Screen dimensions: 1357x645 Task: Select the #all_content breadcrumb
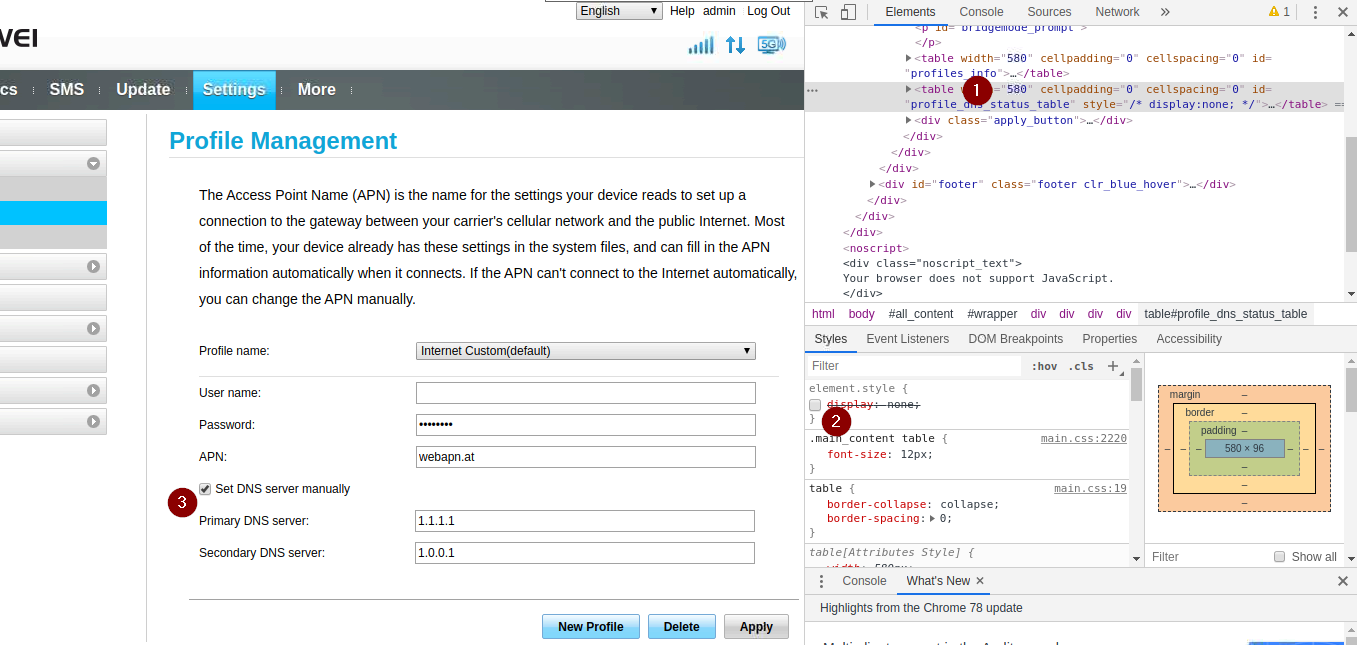[921, 314]
